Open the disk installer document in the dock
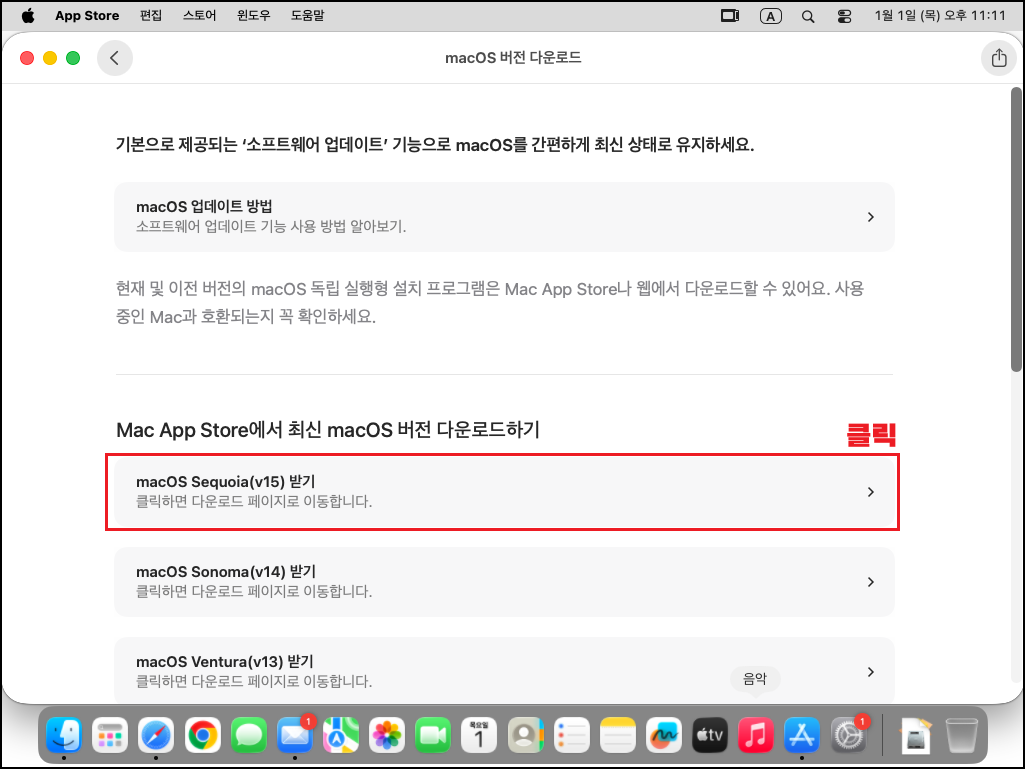The image size is (1025, 769). [x=916, y=735]
